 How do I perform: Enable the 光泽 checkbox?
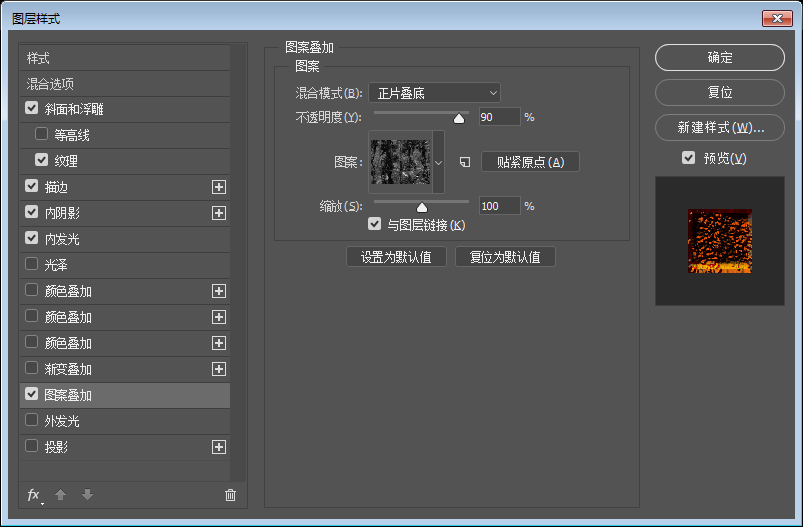[x=32, y=264]
